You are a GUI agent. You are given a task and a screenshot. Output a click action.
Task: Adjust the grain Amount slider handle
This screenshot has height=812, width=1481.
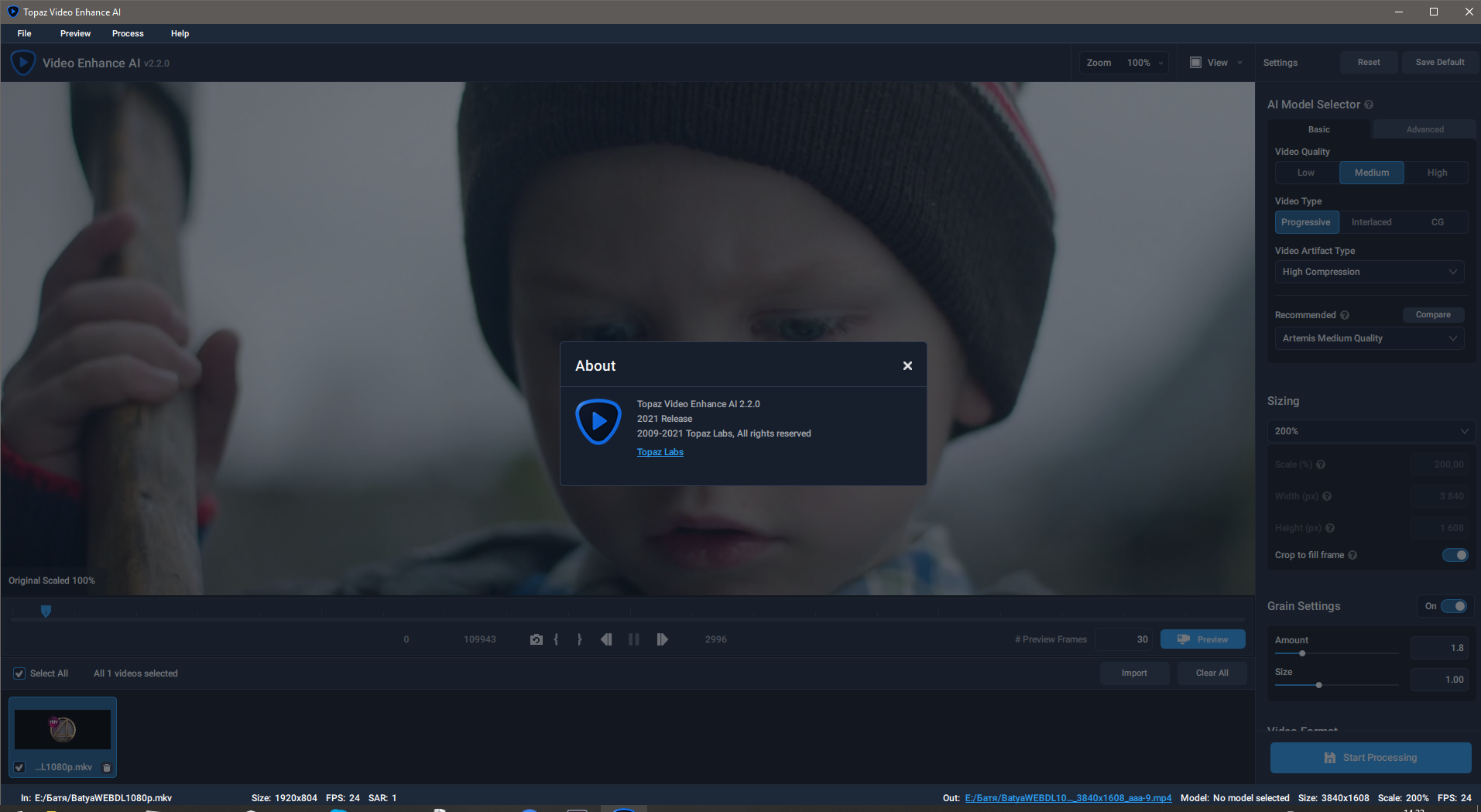[x=1302, y=653]
